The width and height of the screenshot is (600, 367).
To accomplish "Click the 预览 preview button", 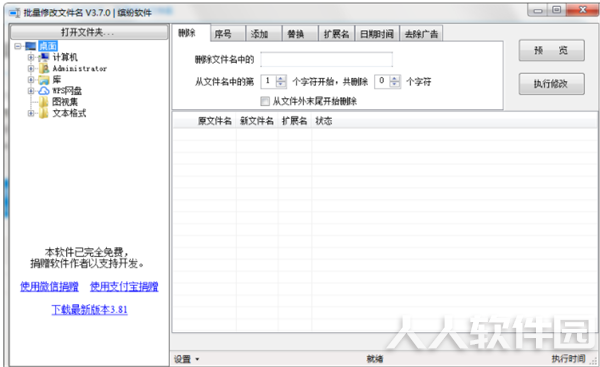I will pyautogui.click(x=551, y=51).
